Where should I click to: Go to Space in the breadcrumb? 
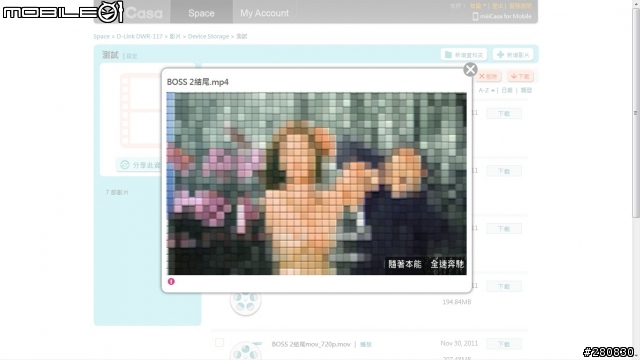101,36
